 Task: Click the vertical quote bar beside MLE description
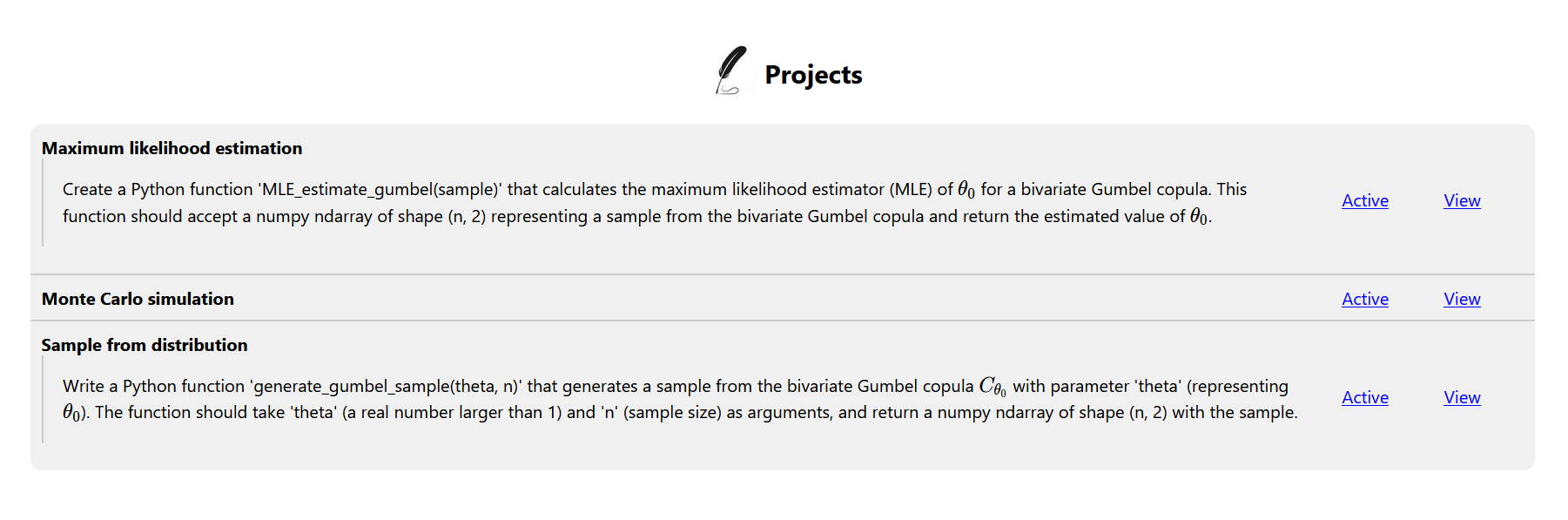[x=43, y=202]
